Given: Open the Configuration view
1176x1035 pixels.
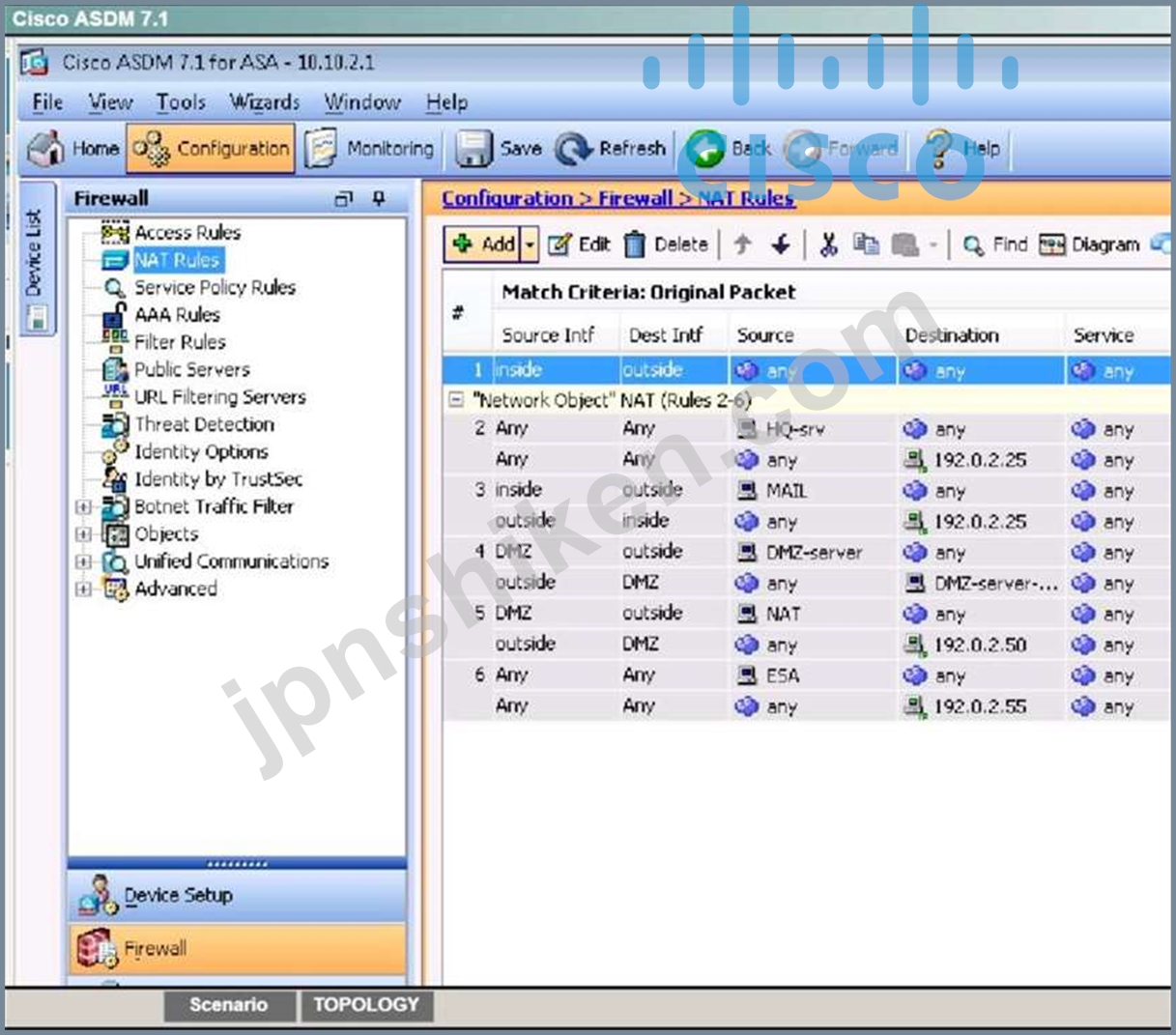Looking at the screenshot, I should tap(211, 148).
